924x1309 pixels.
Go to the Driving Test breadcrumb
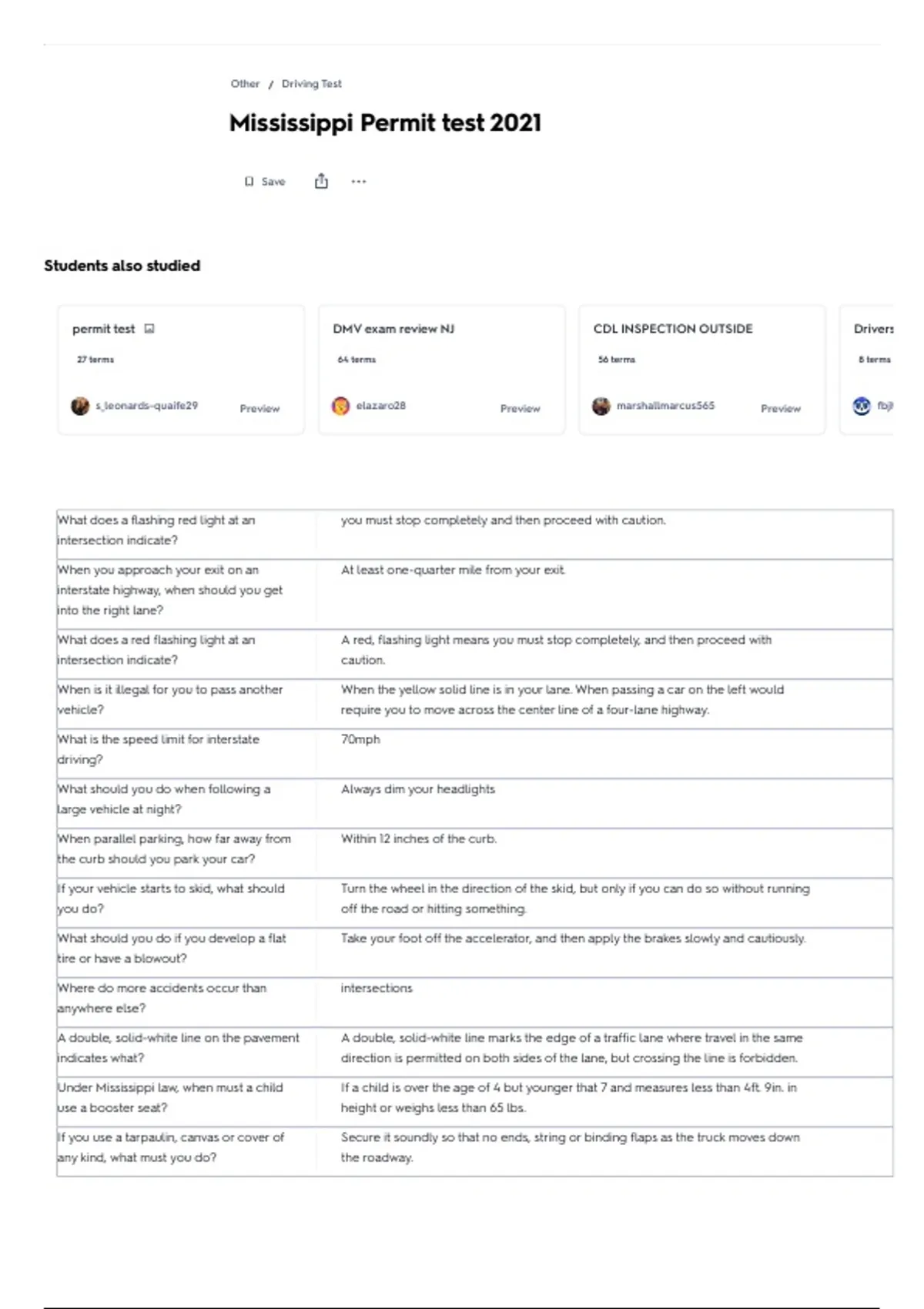(x=311, y=84)
